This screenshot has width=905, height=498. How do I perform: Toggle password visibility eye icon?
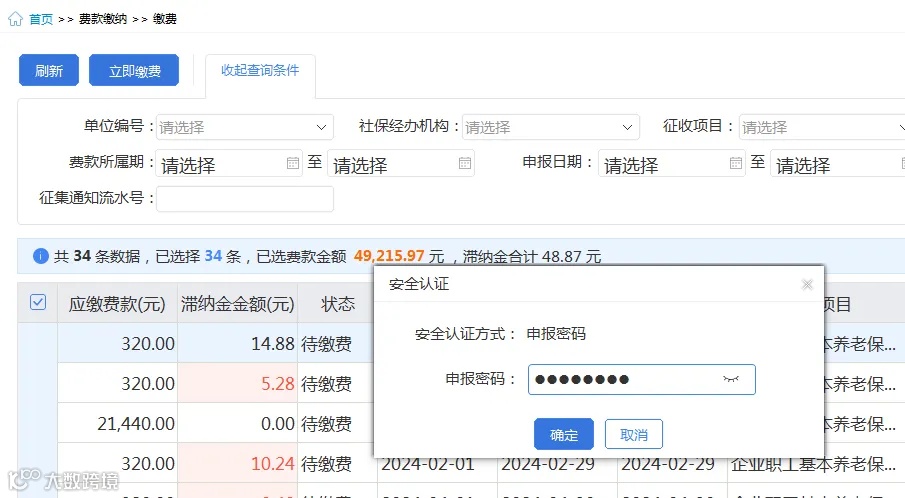[x=731, y=379]
